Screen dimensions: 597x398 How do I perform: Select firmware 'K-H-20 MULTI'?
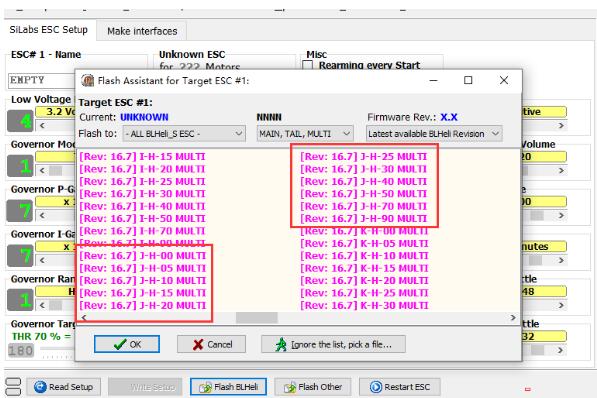pyautogui.click(x=364, y=281)
